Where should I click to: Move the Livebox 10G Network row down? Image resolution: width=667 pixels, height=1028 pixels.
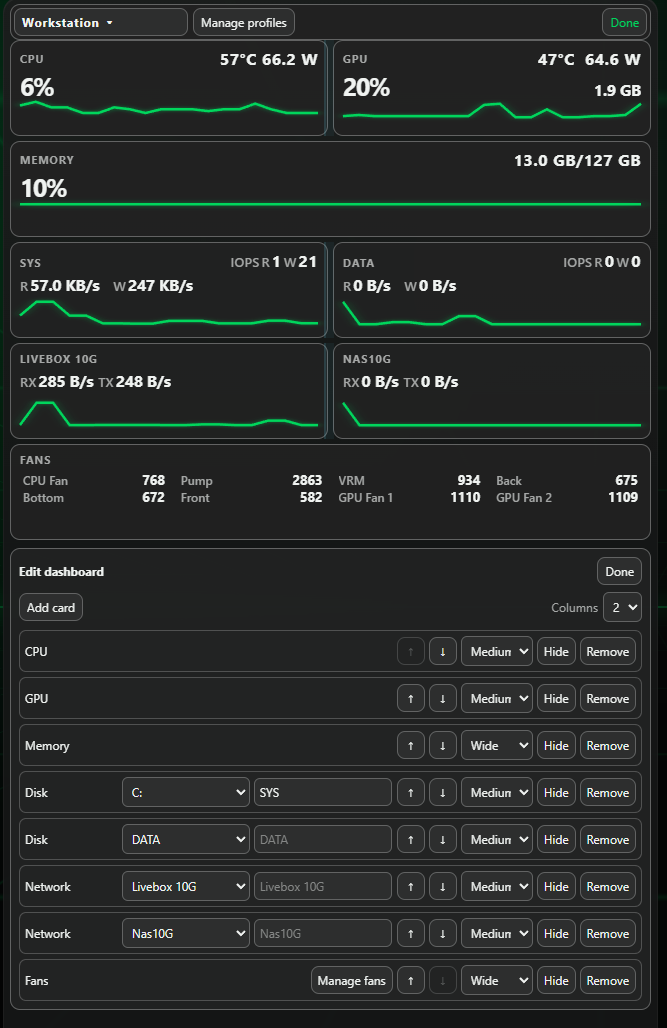[443, 886]
